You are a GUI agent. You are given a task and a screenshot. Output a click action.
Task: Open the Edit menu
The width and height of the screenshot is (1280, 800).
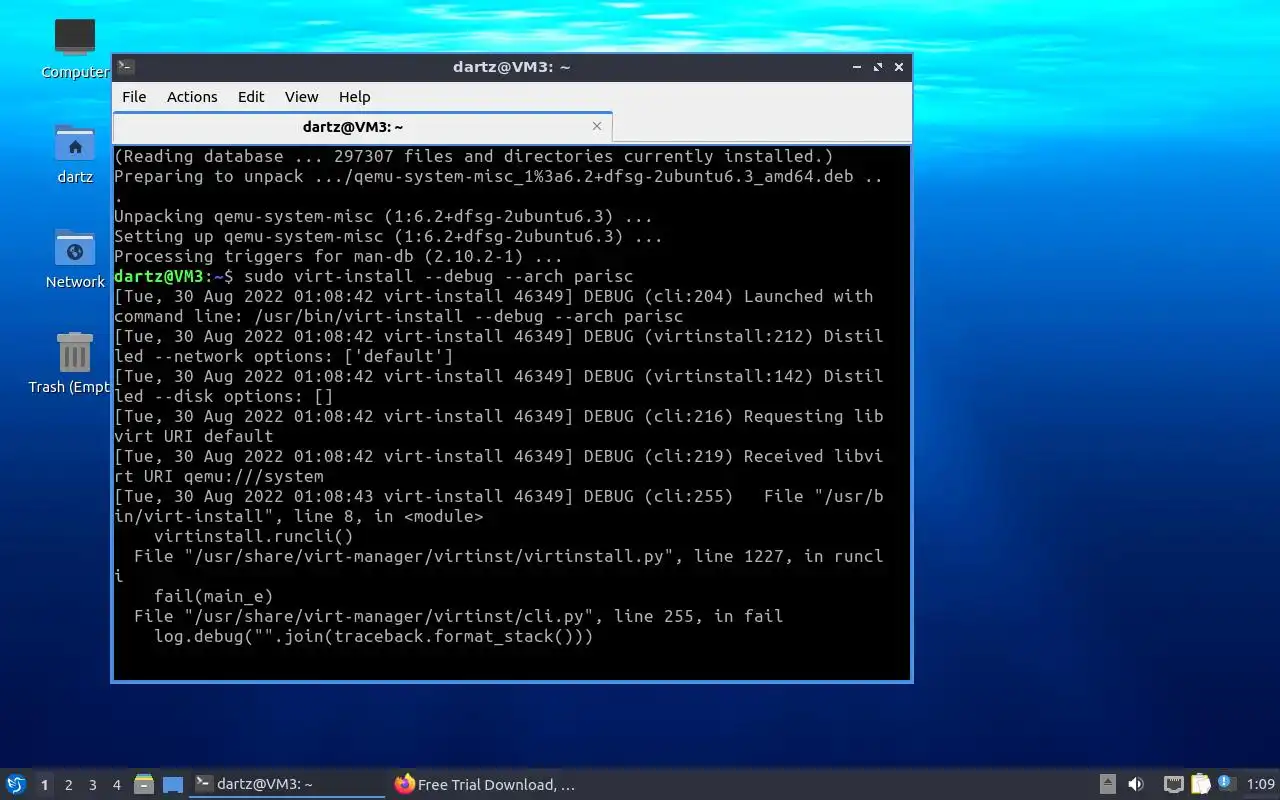tap(251, 97)
